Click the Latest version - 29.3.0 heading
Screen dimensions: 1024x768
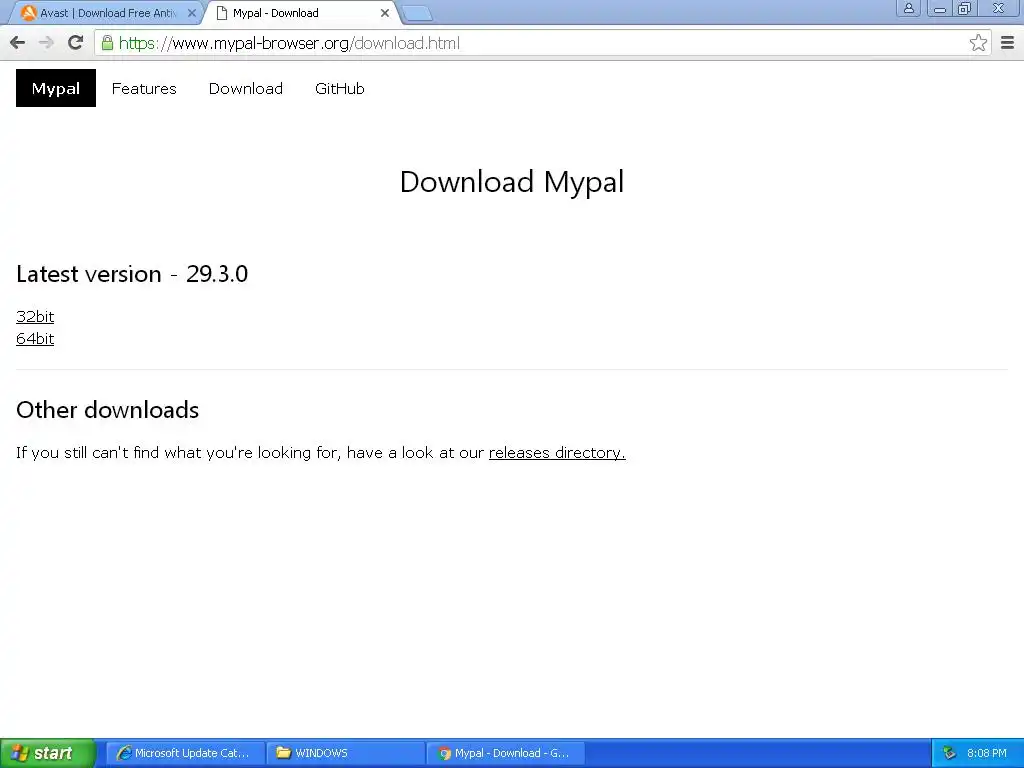tap(132, 274)
